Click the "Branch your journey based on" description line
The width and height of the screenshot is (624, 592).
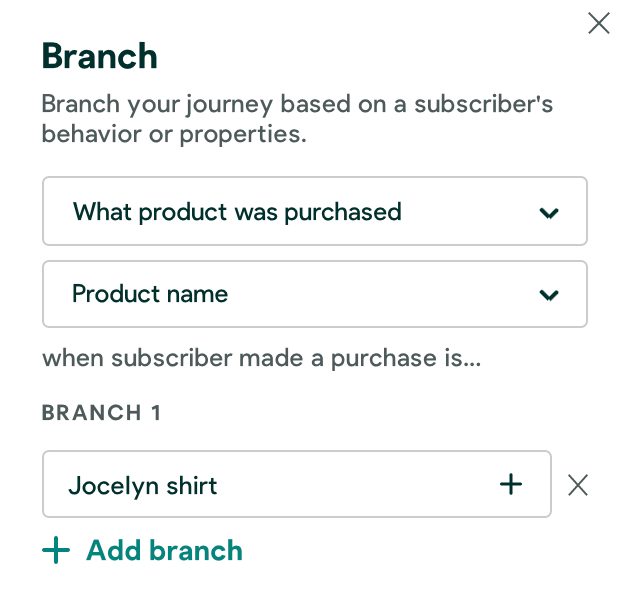(297, 104)
